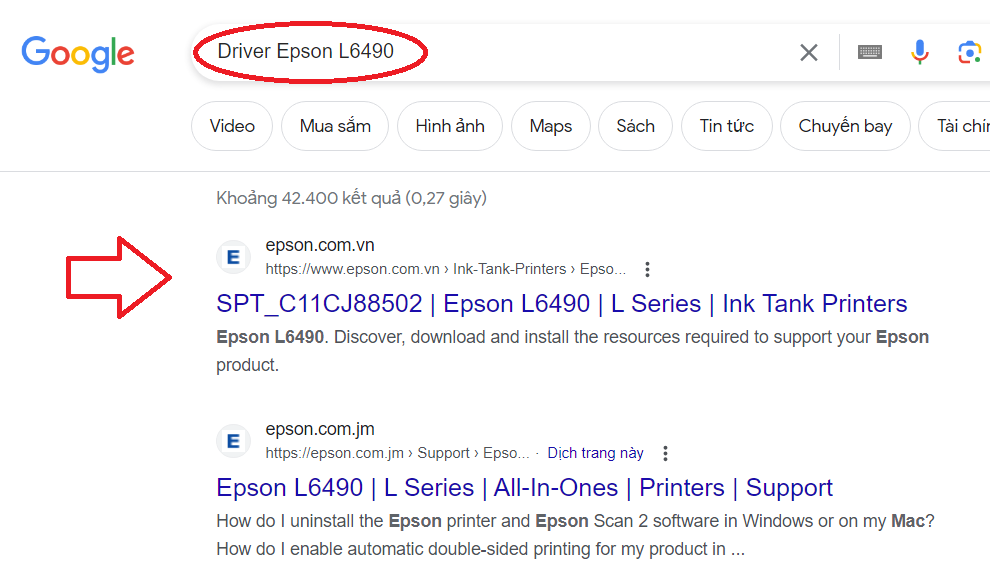
Task: Click the epson.com.jm site favicon
Action: [x=233, y=441]
